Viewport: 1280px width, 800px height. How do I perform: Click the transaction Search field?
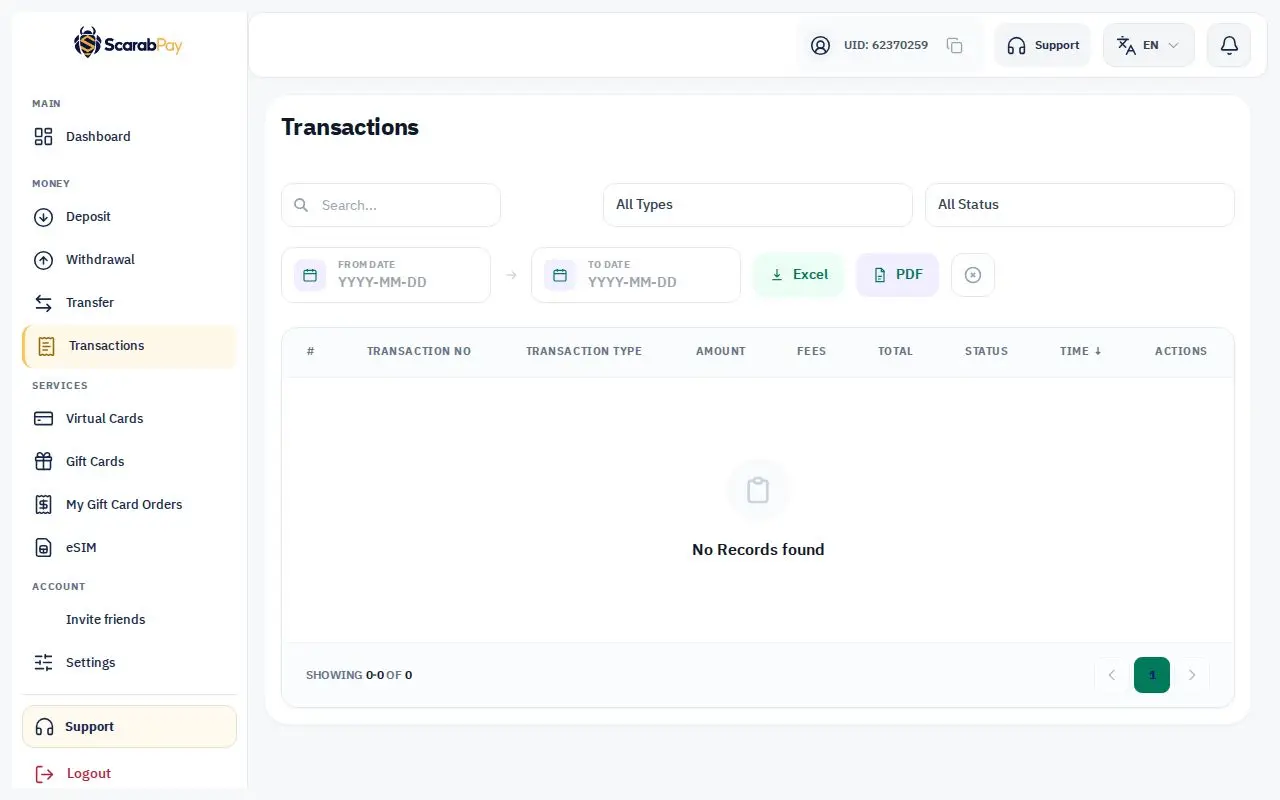[391, 205]
